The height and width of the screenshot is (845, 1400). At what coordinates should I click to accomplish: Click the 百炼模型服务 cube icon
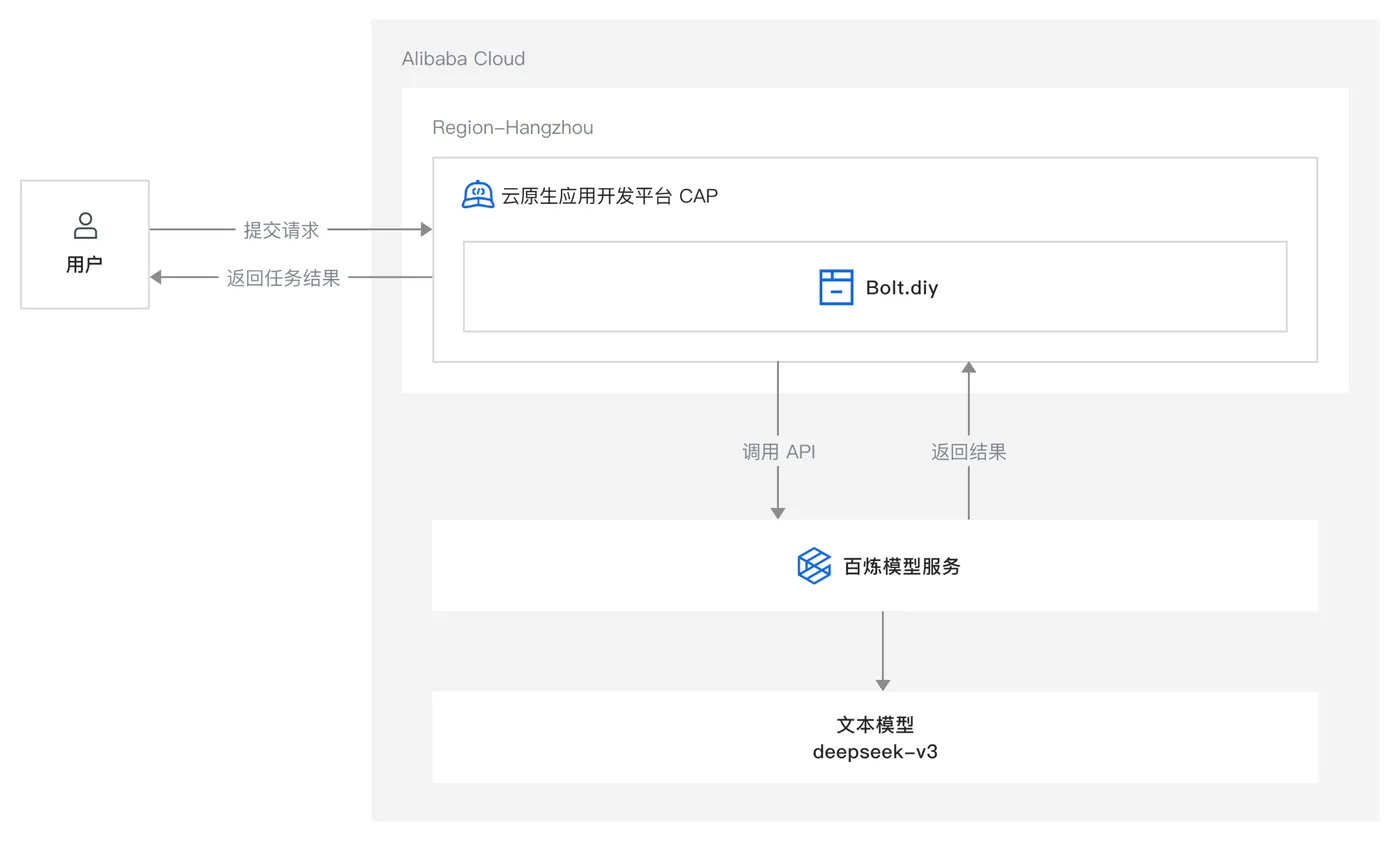pos(814,566)
